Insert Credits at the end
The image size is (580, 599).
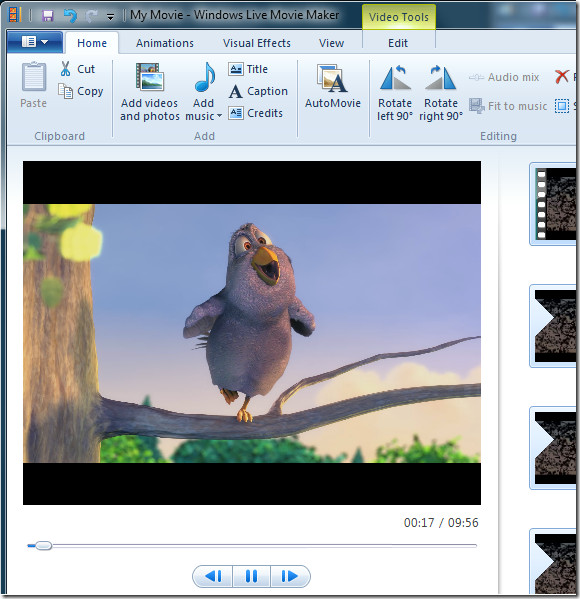(x=256, y=113)
